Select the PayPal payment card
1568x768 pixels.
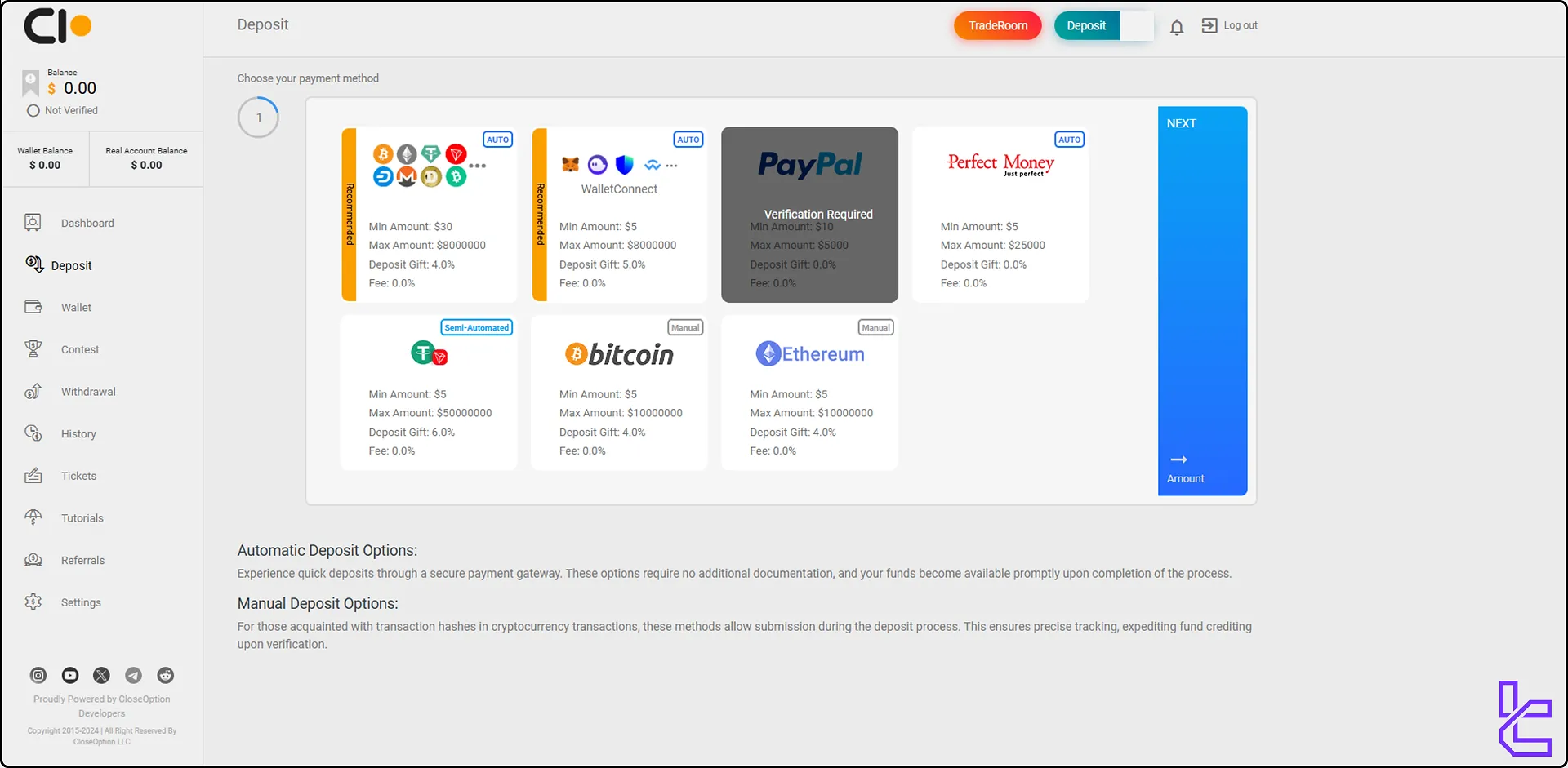[809, 215]
